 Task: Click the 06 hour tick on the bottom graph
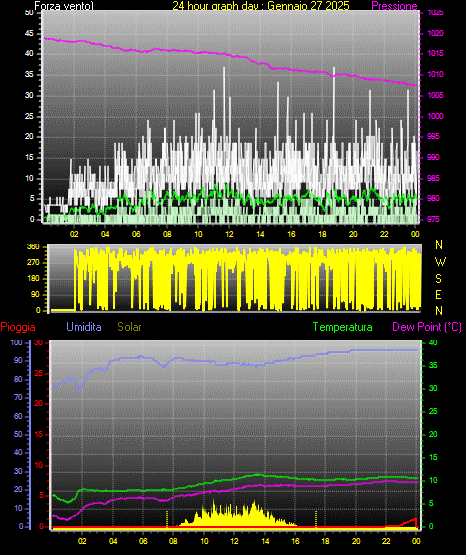pyautogui.click(x=143, y=541)
